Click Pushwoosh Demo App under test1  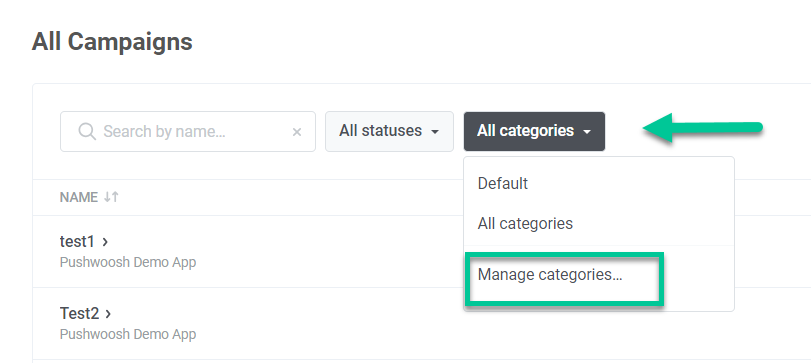tap(128, 262)
